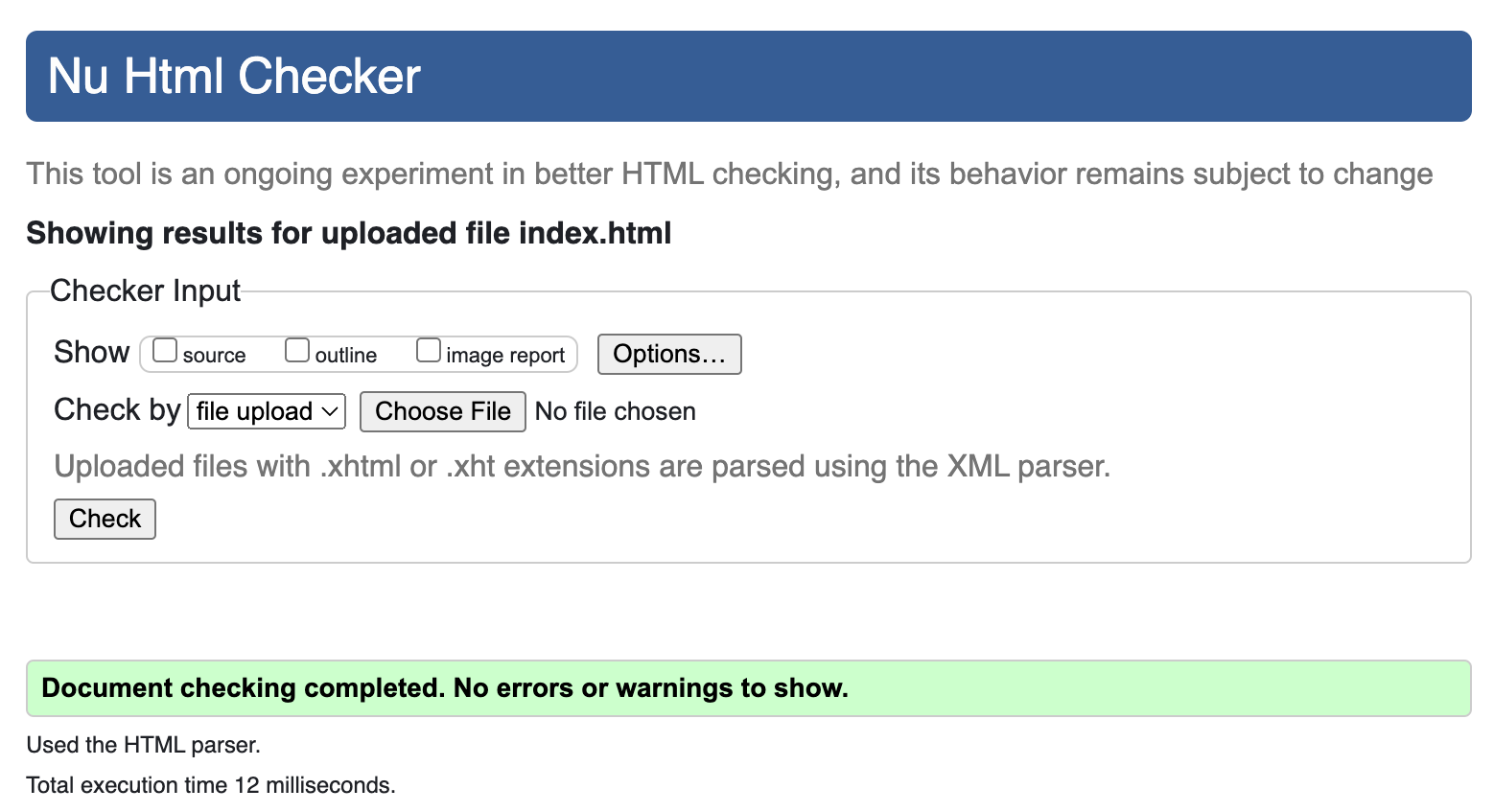Viewport: 1494px width, 812px height.
Task: Toggle source view display off
Action: 164,350
